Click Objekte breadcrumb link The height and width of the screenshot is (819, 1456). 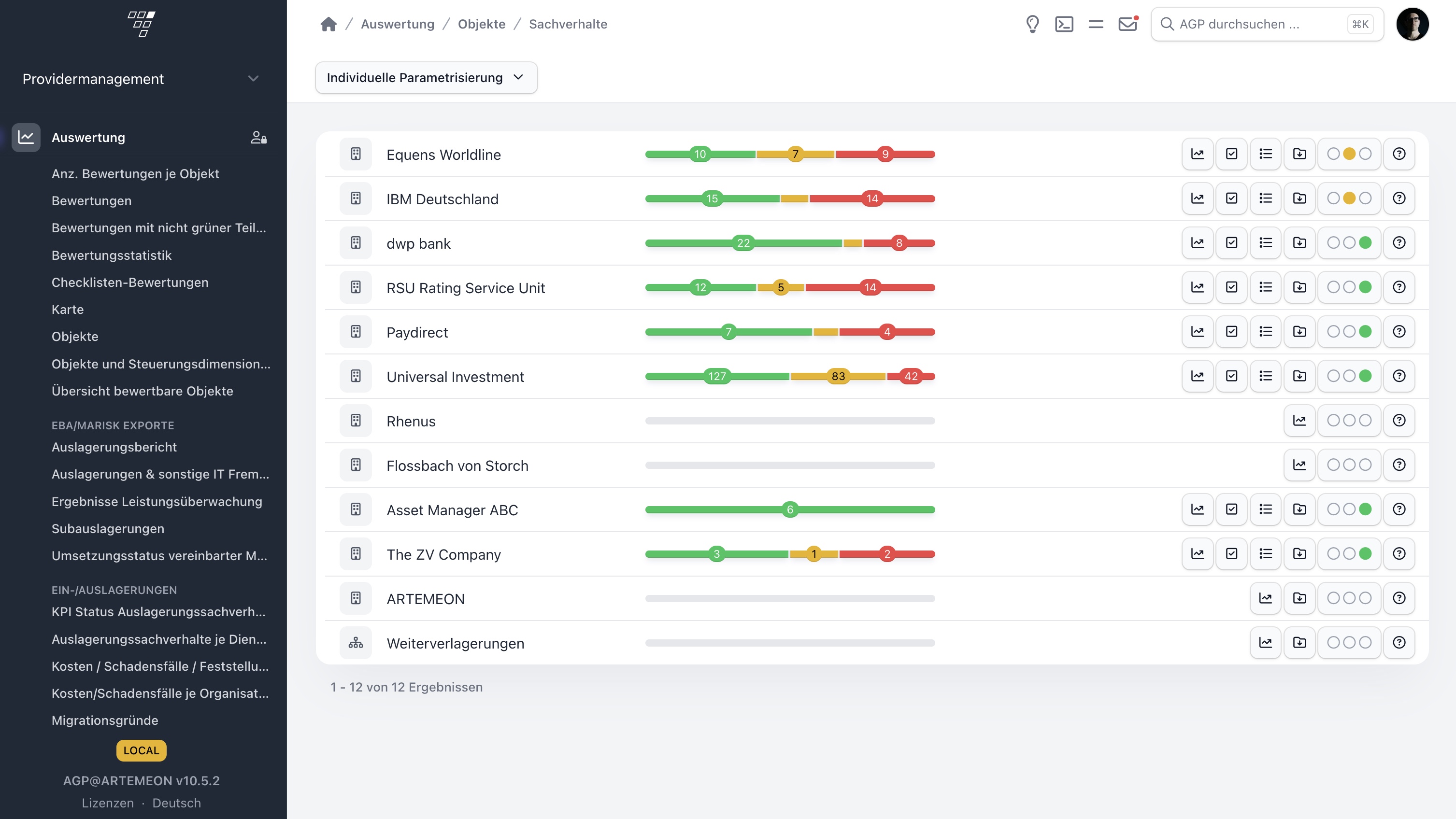click(482, 24)
